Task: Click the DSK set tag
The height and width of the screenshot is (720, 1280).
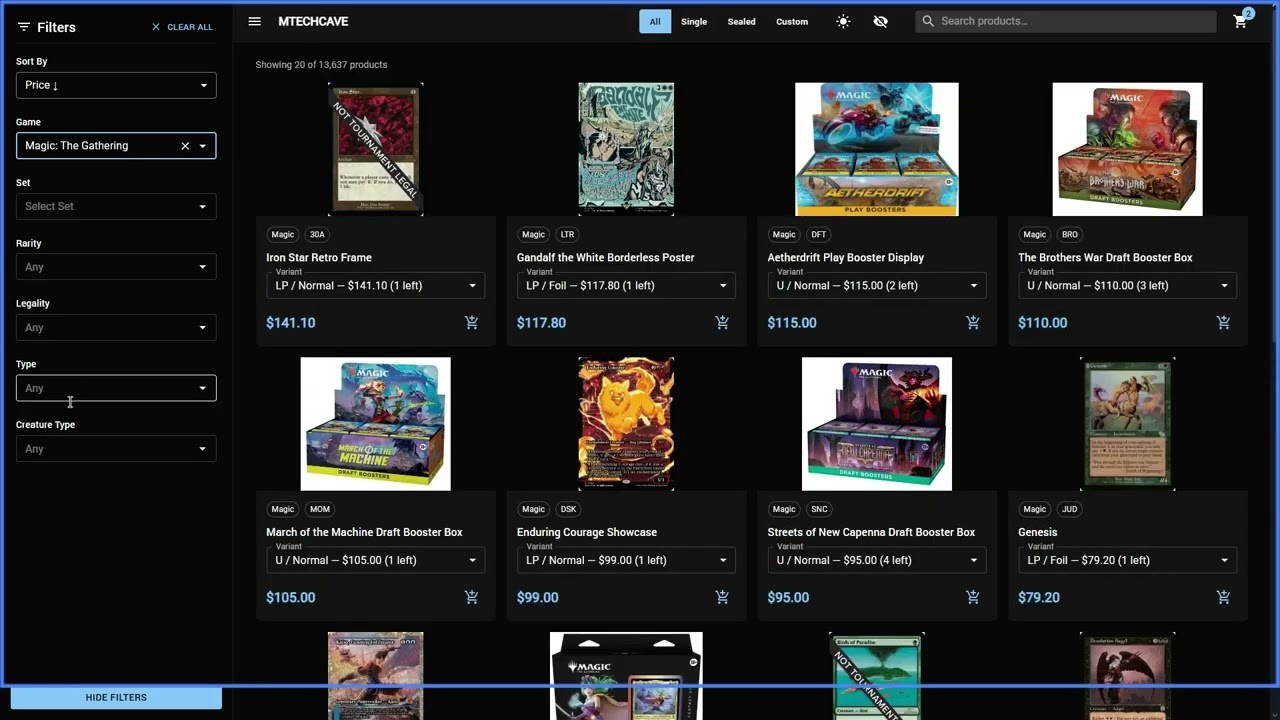Action: [x=569, y=509]
